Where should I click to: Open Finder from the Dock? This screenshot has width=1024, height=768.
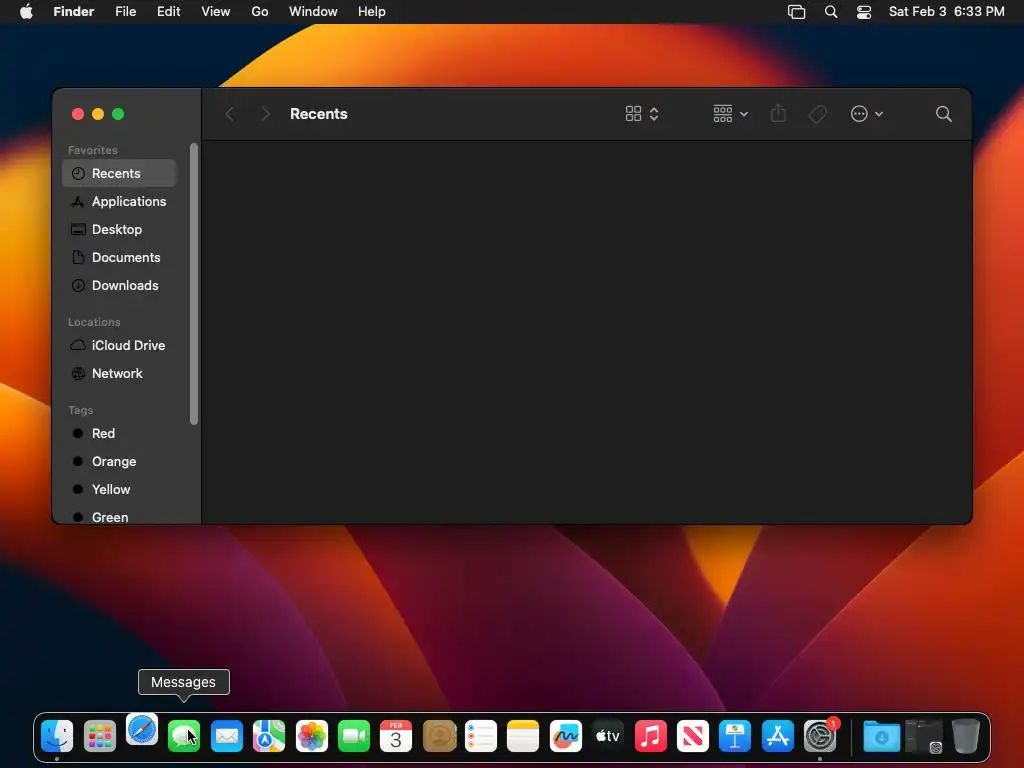click(x=57, y=736)
